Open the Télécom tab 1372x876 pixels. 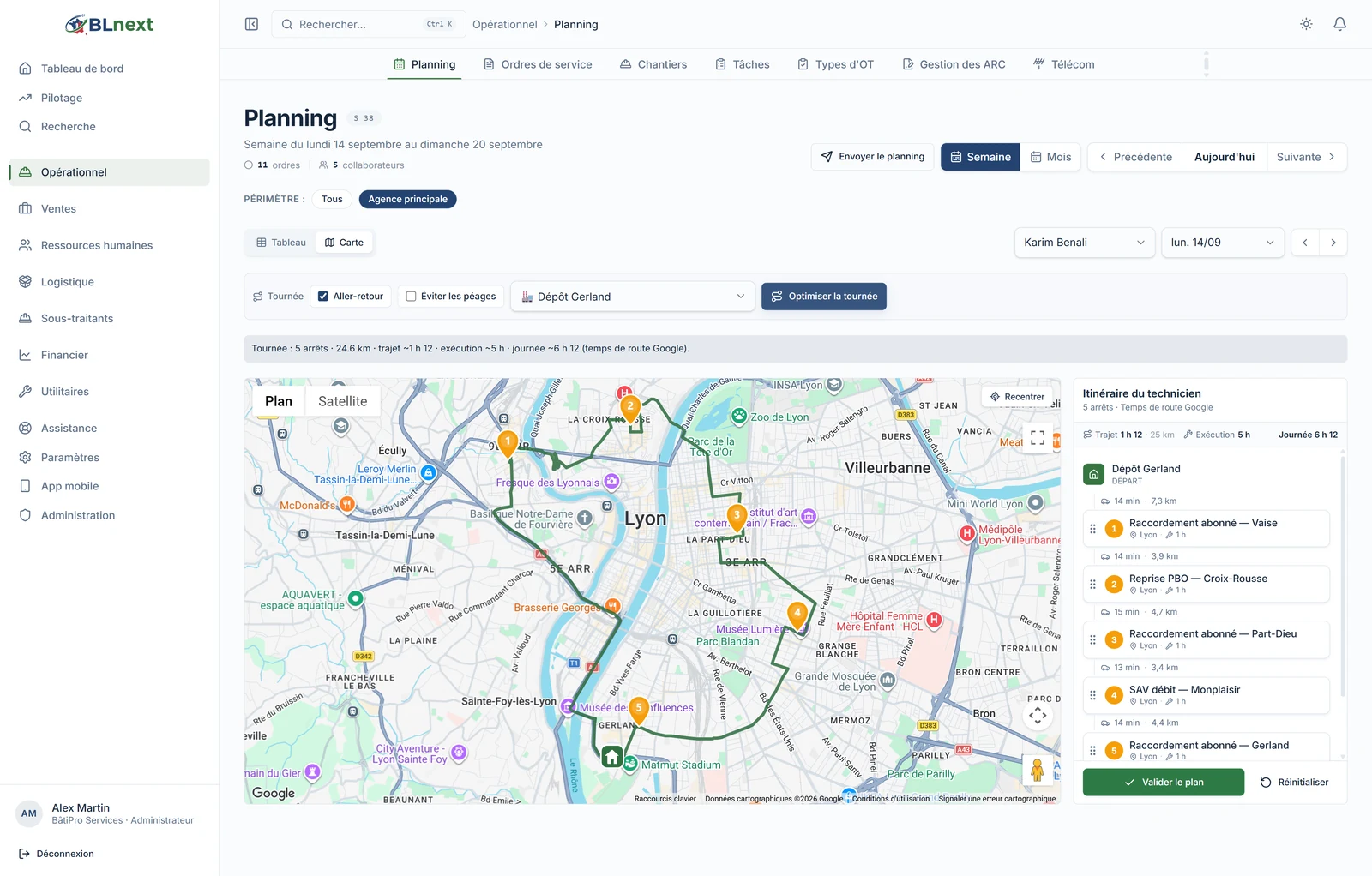1064,64
